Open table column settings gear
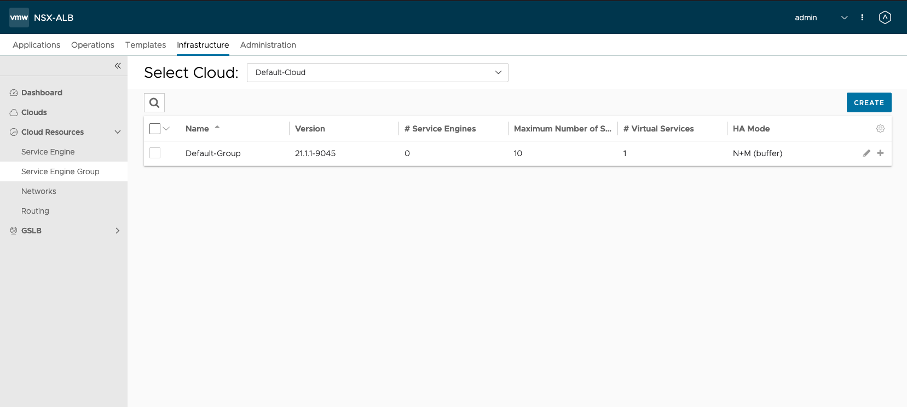 click(880, 129)
